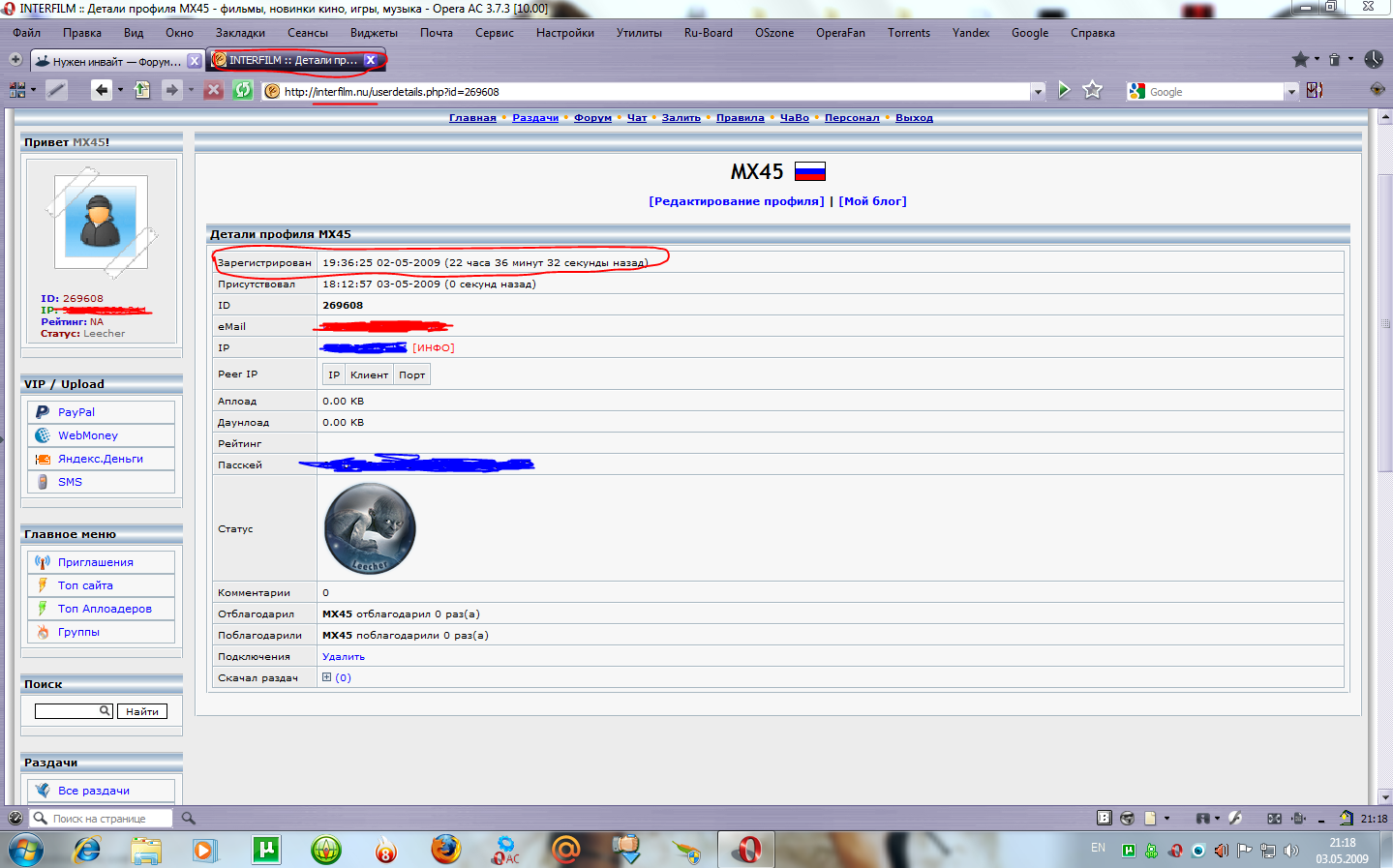Open the 'Закладки' menu
Screen dimensions: 1393x868
[240, 33]
